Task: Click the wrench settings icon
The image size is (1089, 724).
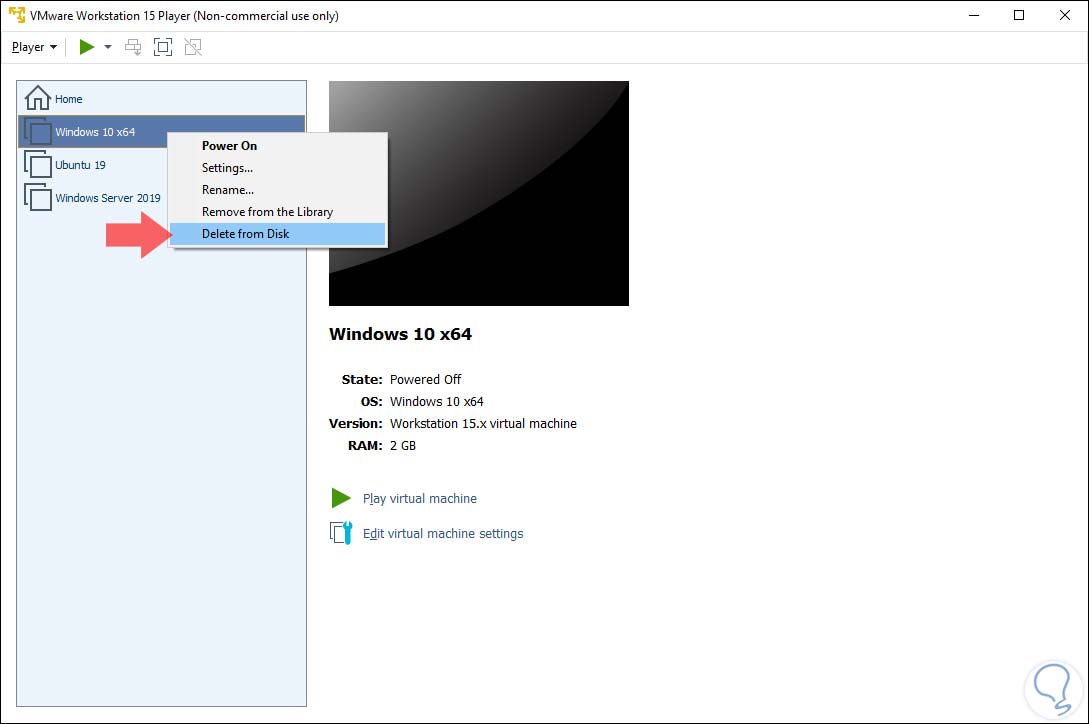Action: 341,533
